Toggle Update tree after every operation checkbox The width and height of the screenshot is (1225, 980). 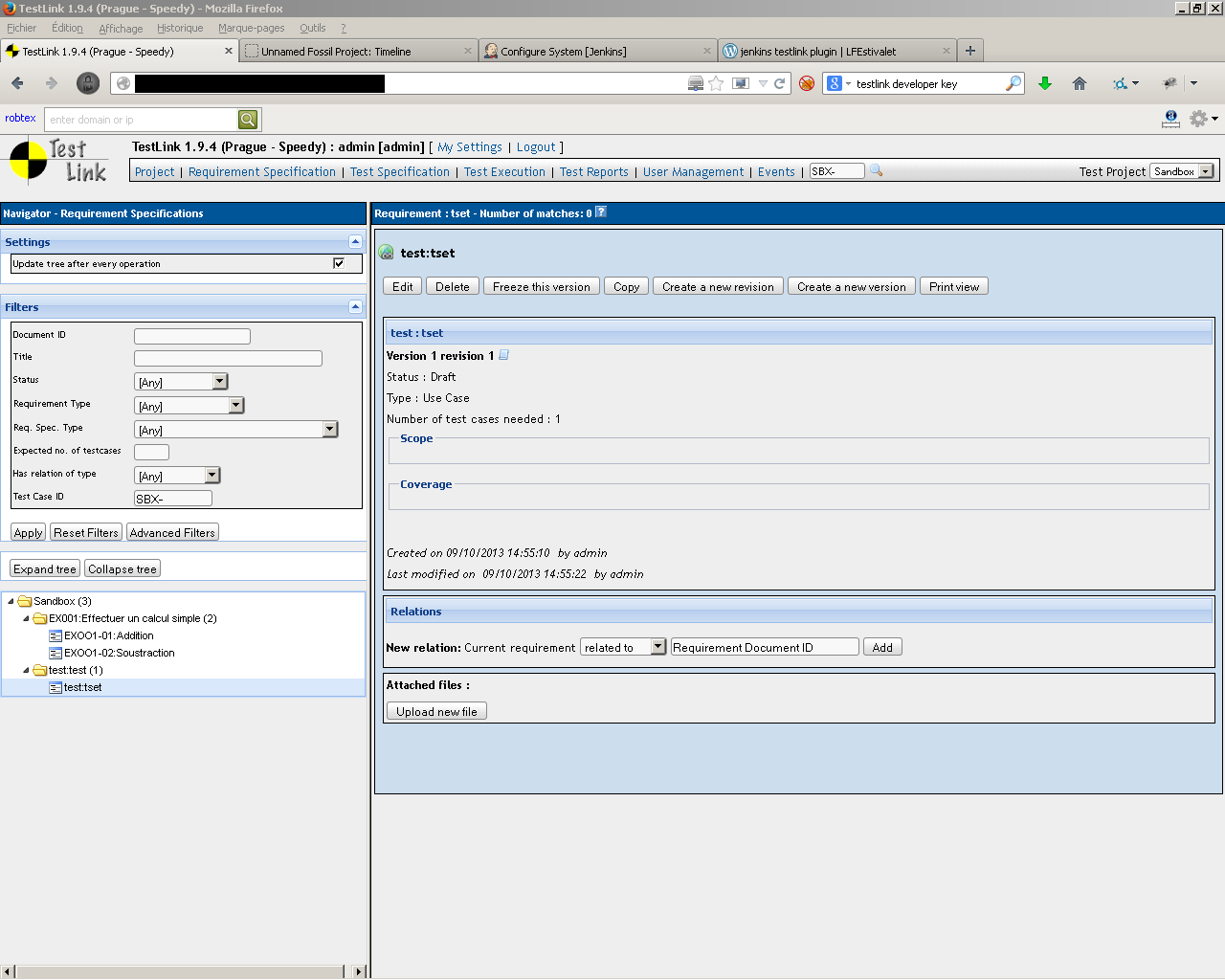tap(339, 263)
